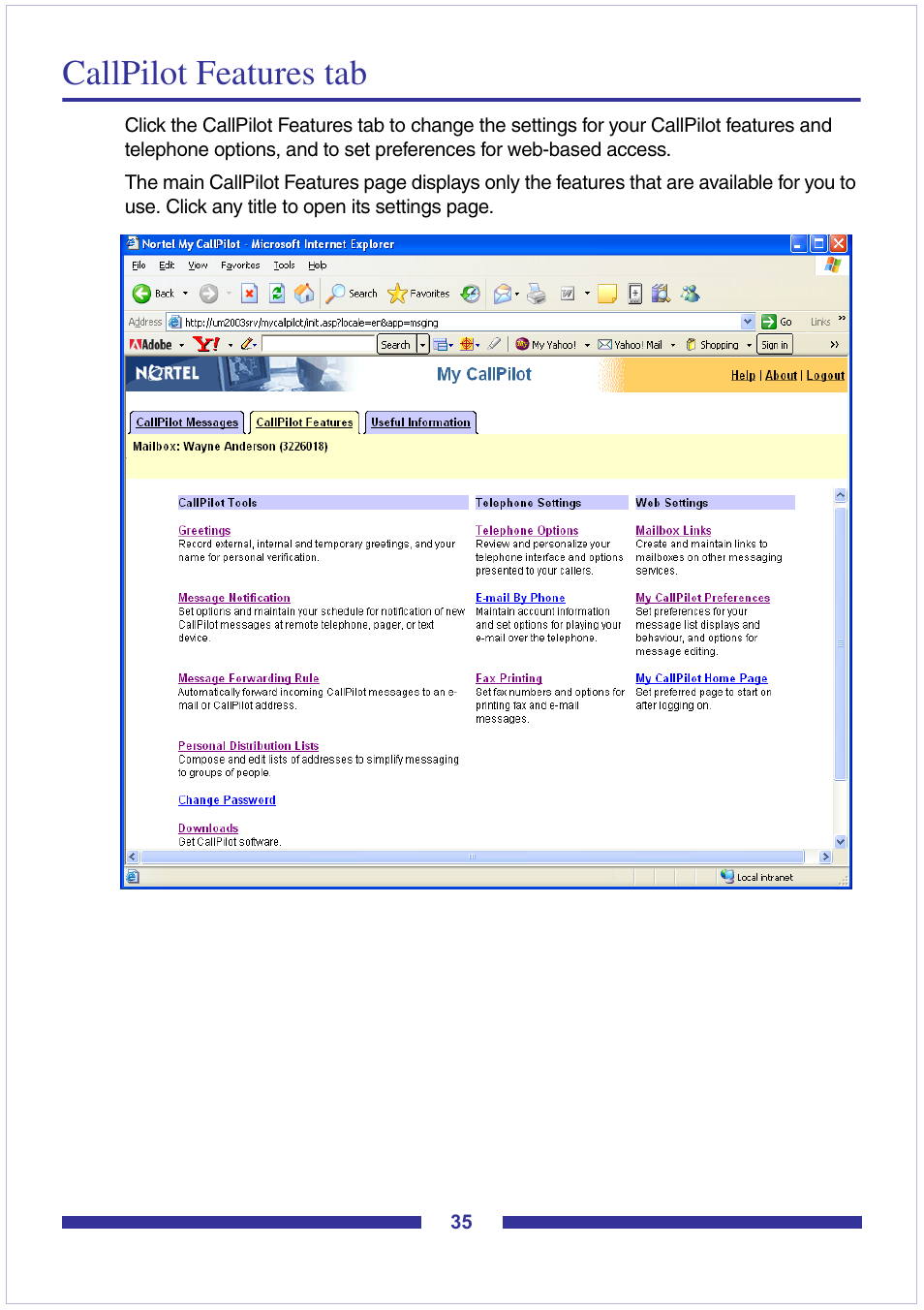Open the Edit menu
924x1310 pixels.
(167, 265)
